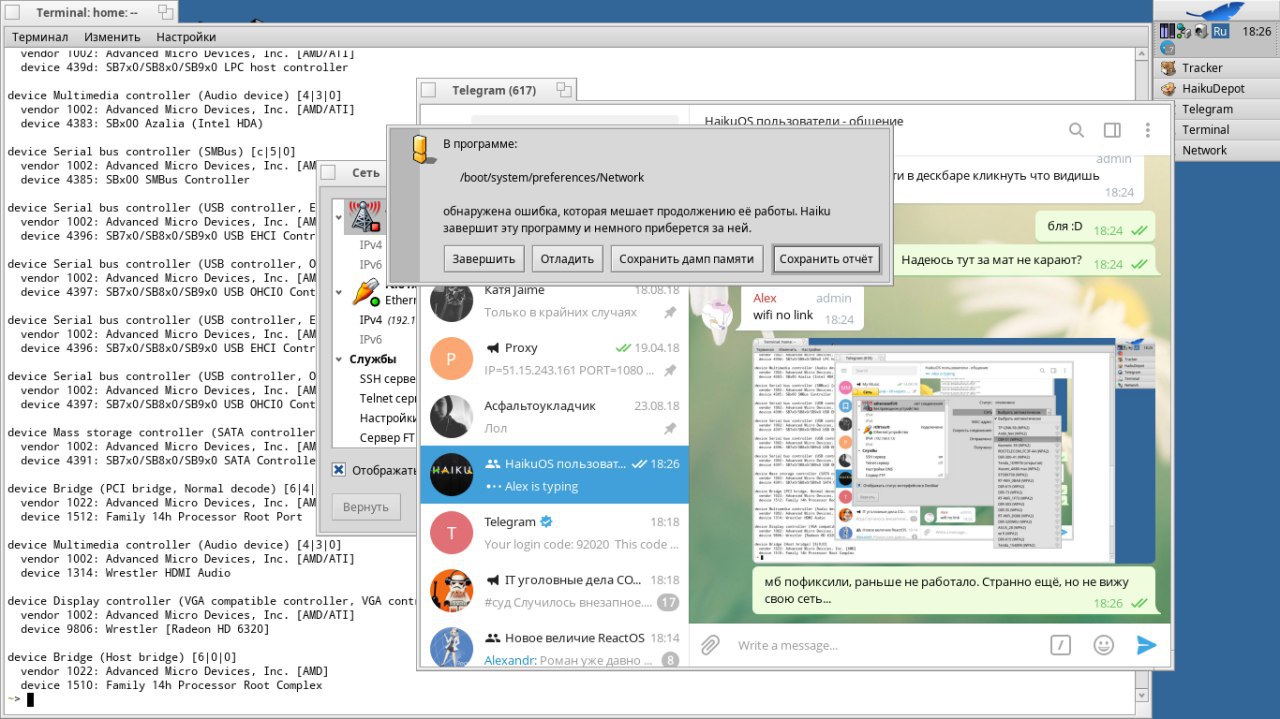Collapse the Службы tree section
Viewport: 1280px width, 719px height.
[x=339, y=359]
